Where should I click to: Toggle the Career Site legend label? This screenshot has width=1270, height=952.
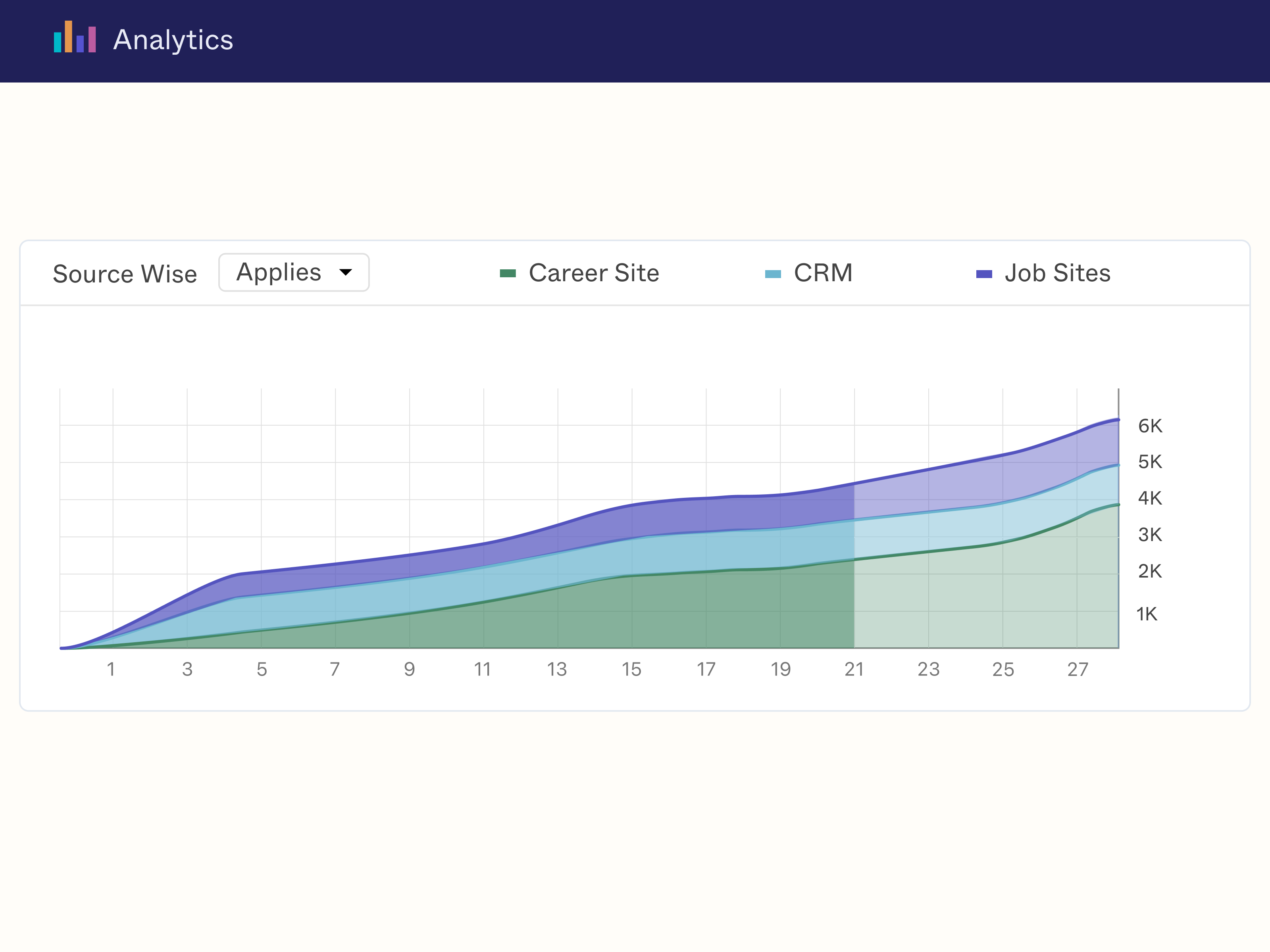tap(594, 273)
